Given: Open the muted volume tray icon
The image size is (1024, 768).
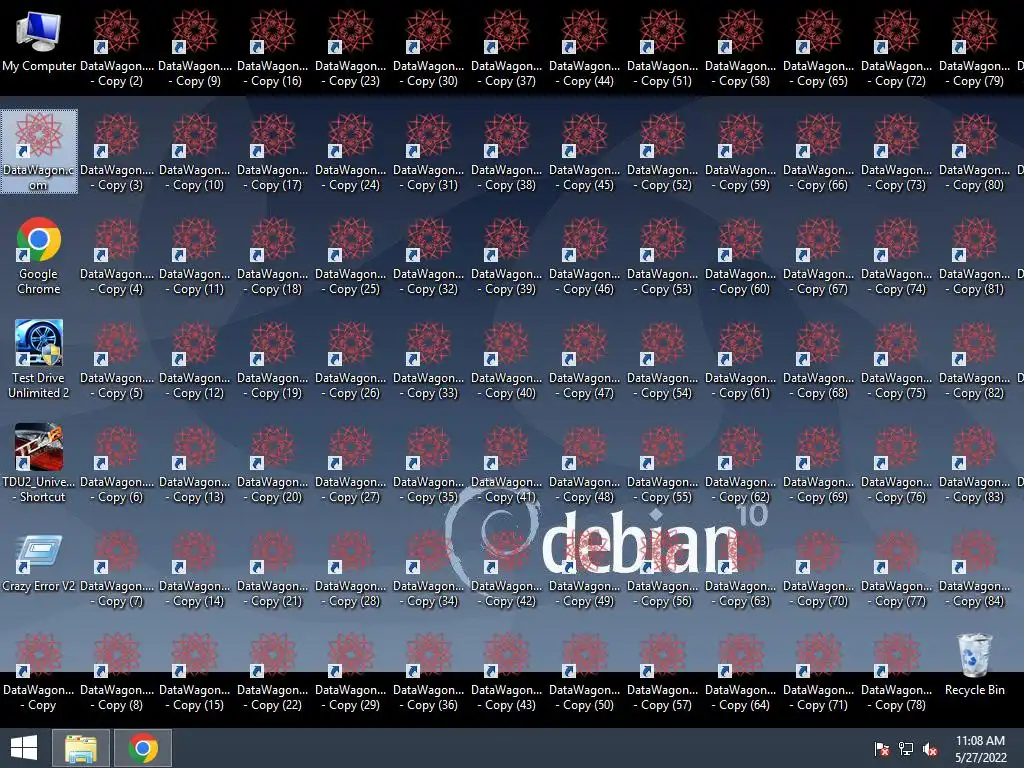Looking at the screenshot, I should (930, 748).
